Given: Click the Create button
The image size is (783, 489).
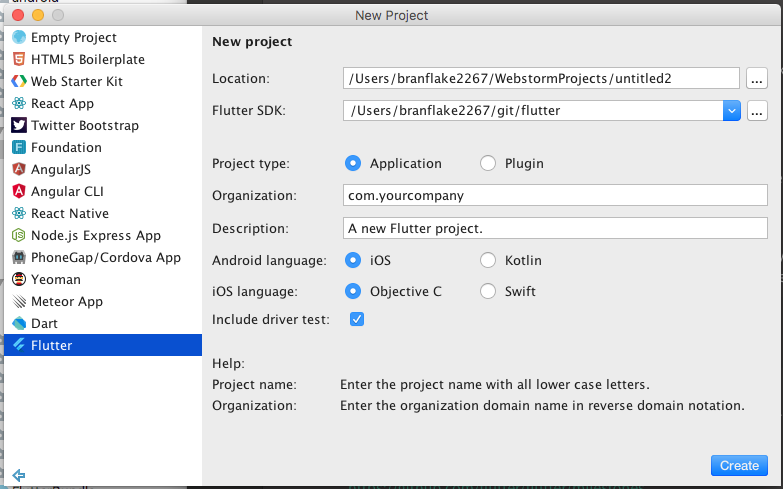Looking at the screenshot, I should pyautogui.click(x=739, y=465).
